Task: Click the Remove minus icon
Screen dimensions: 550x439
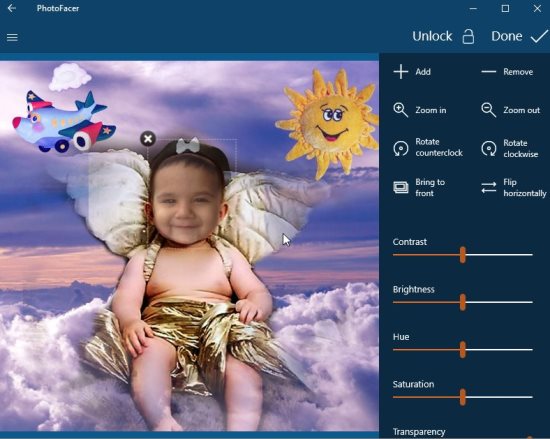Action: click(488, 72)
